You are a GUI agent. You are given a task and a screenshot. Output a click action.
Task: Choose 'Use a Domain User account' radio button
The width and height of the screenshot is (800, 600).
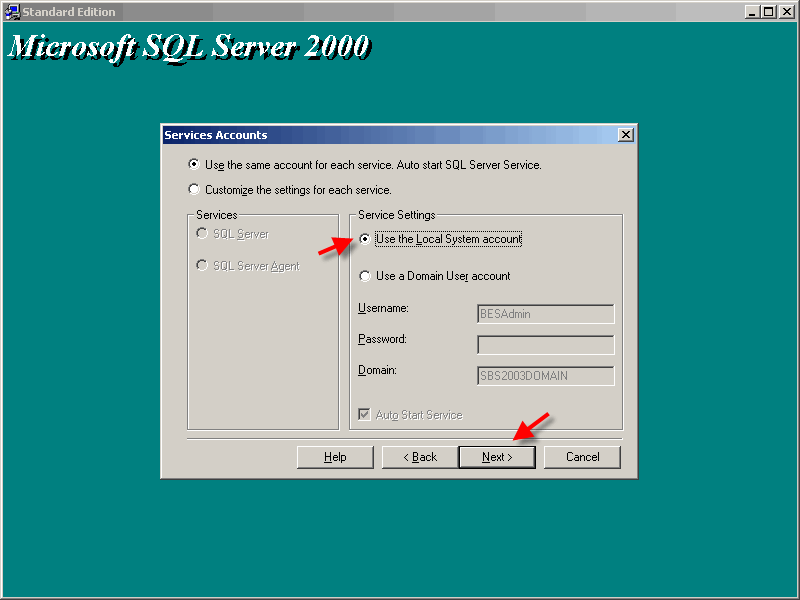point(365,276)
